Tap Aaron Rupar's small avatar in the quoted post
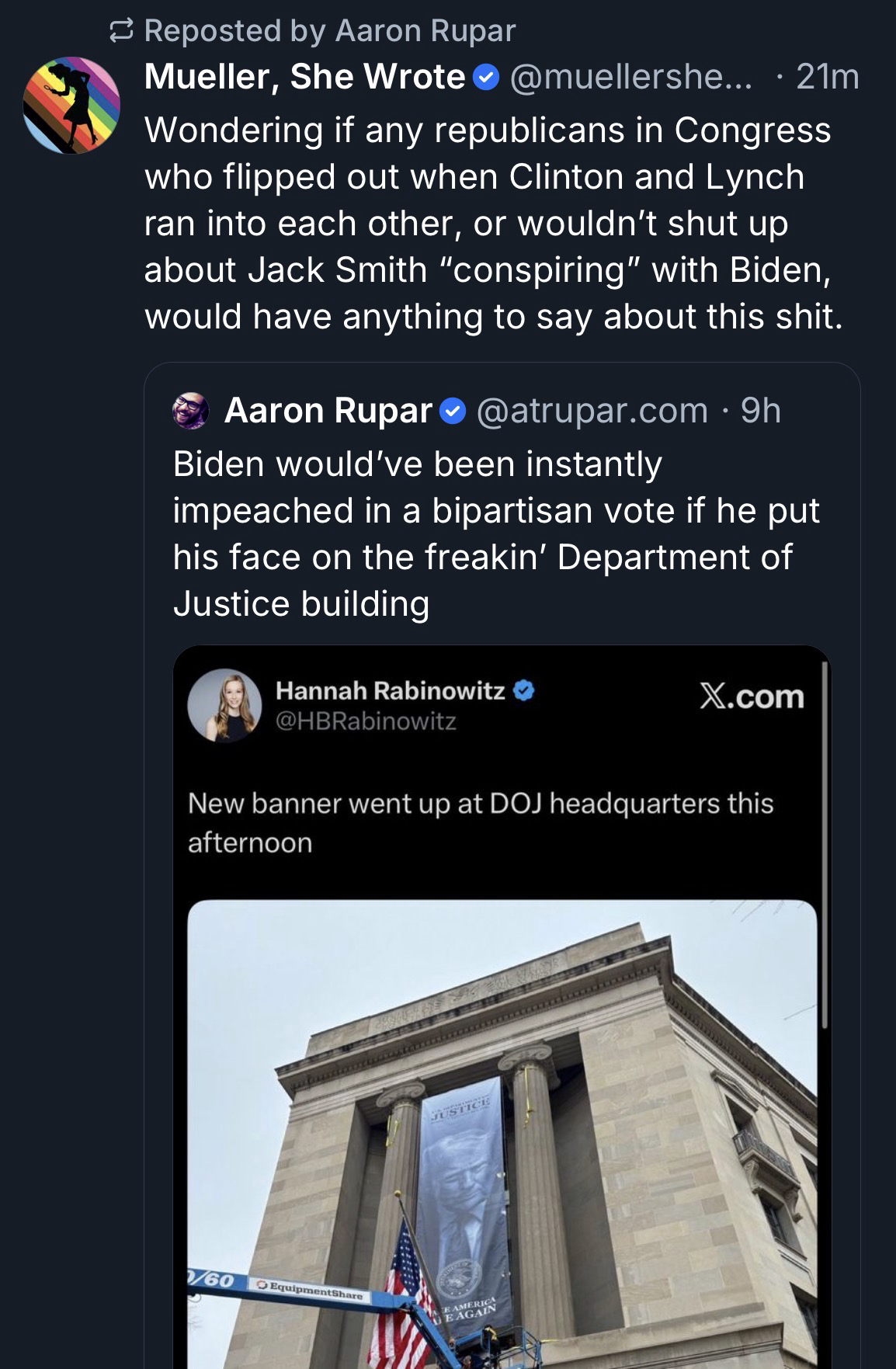 pos(190,411)
